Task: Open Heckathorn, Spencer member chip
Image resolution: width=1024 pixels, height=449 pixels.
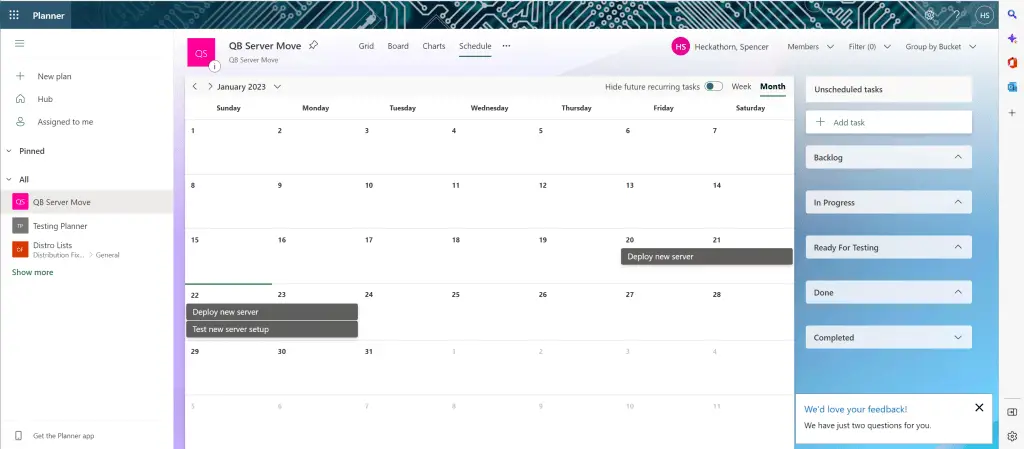Action: [720, 46]
